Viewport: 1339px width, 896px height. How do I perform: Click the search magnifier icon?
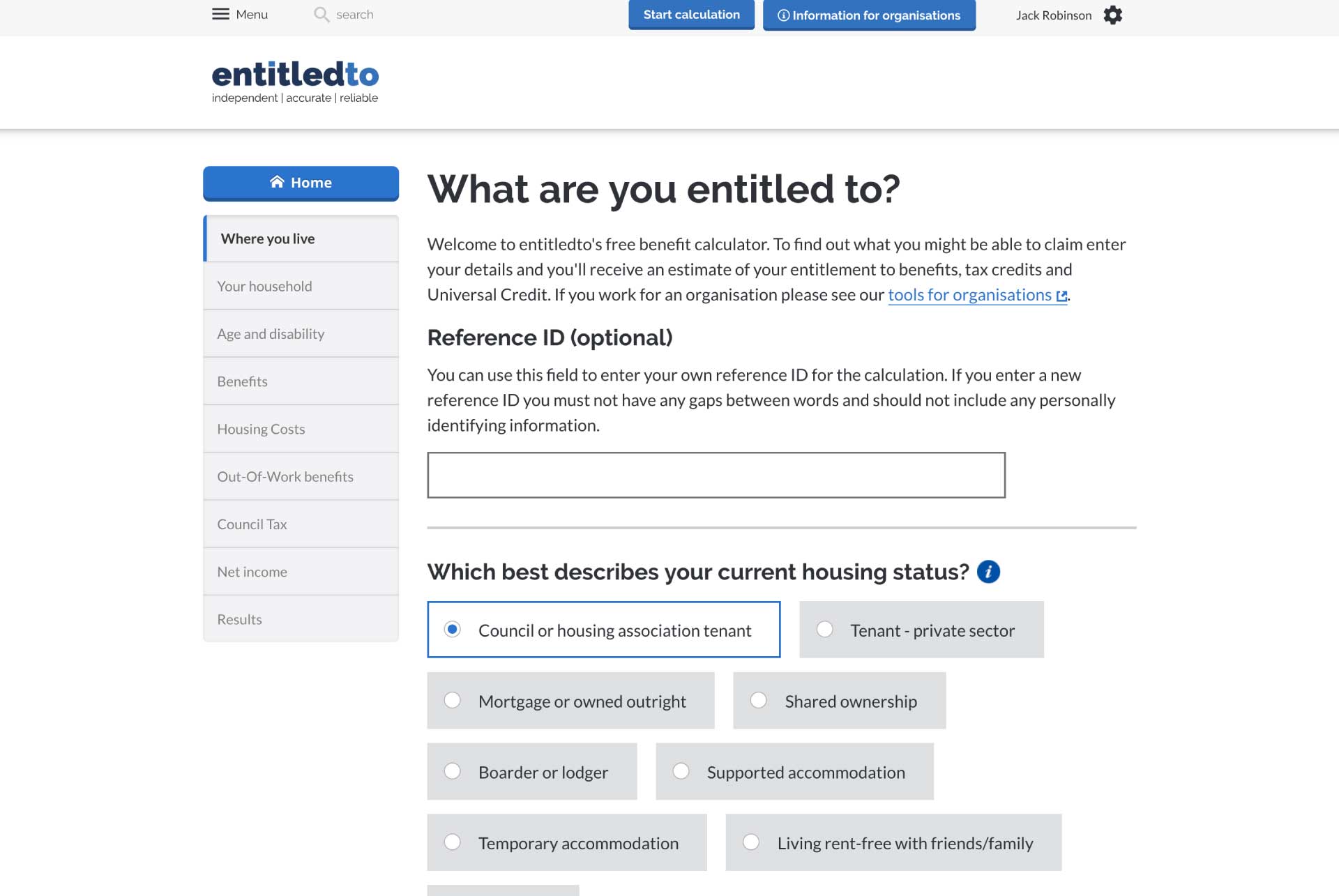click(x=321, y=15)
